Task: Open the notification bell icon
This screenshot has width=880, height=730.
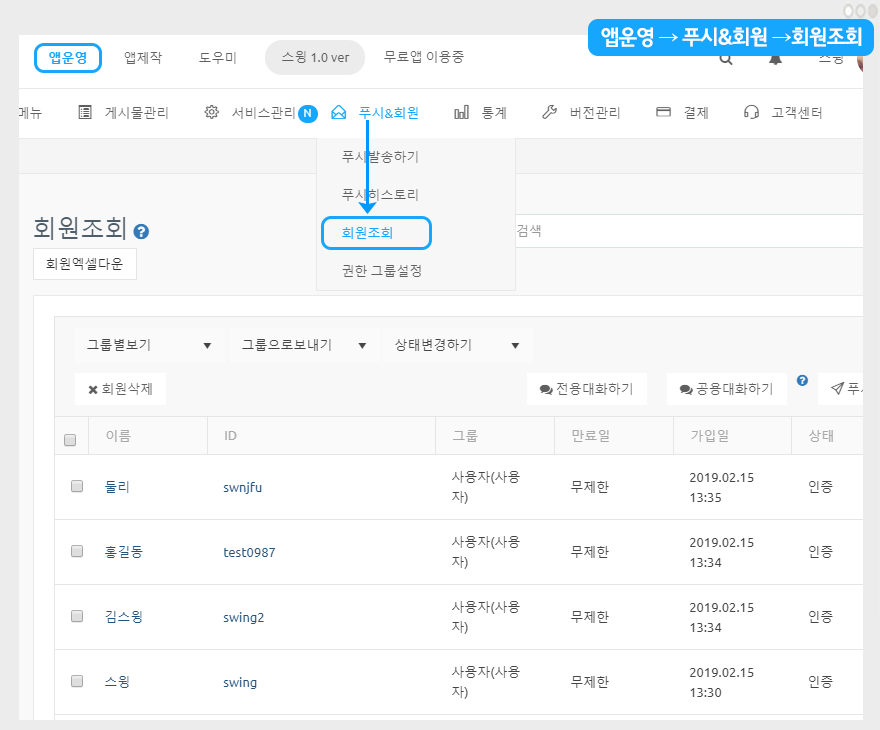Action: pos(776,58)
